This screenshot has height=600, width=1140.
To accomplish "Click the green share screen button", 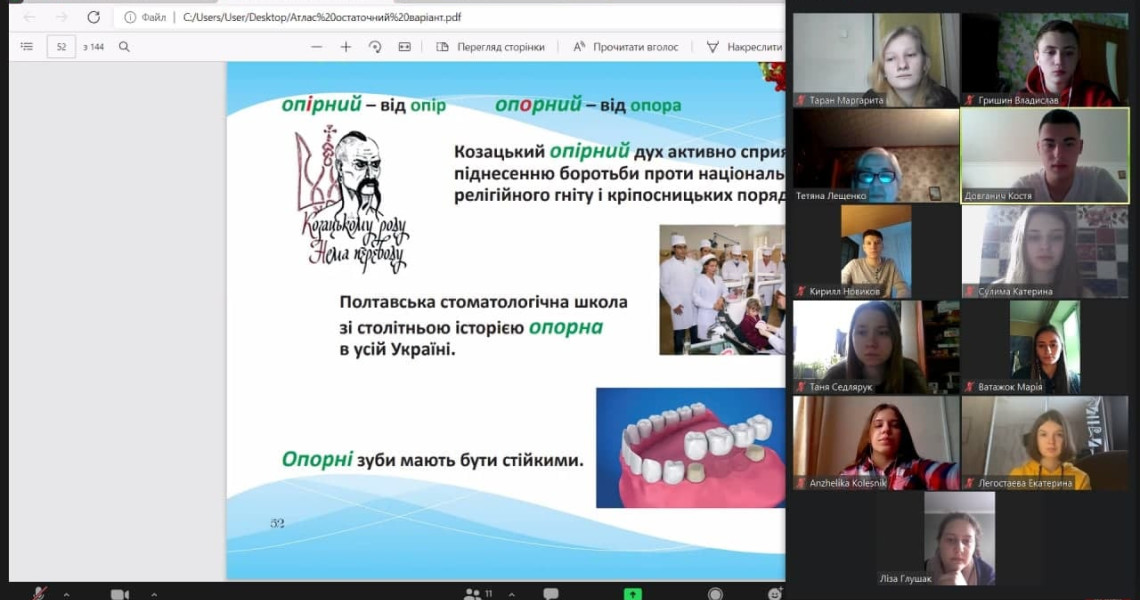I will coord(633,594).
